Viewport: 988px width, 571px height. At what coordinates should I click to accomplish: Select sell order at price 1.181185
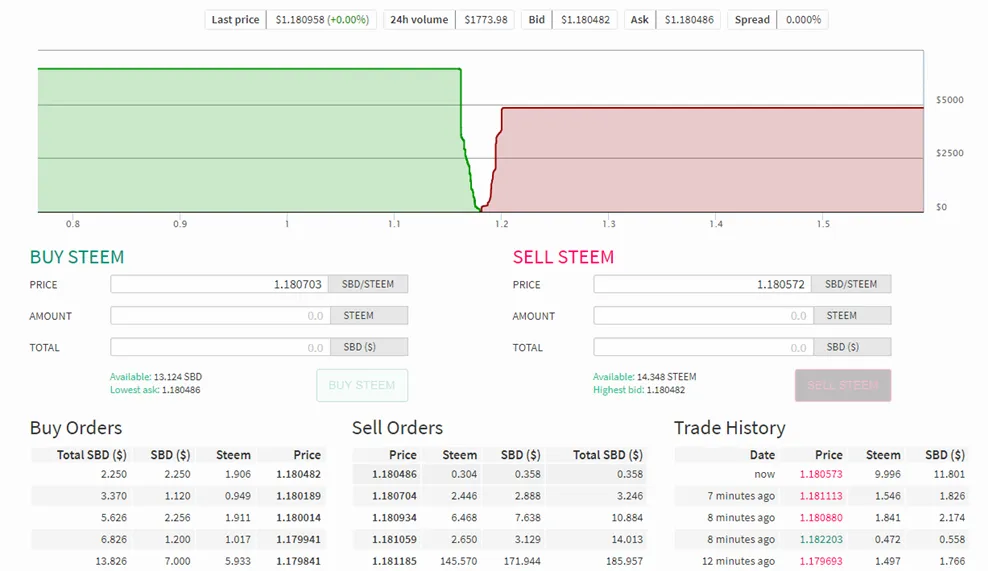click(500, 561)
